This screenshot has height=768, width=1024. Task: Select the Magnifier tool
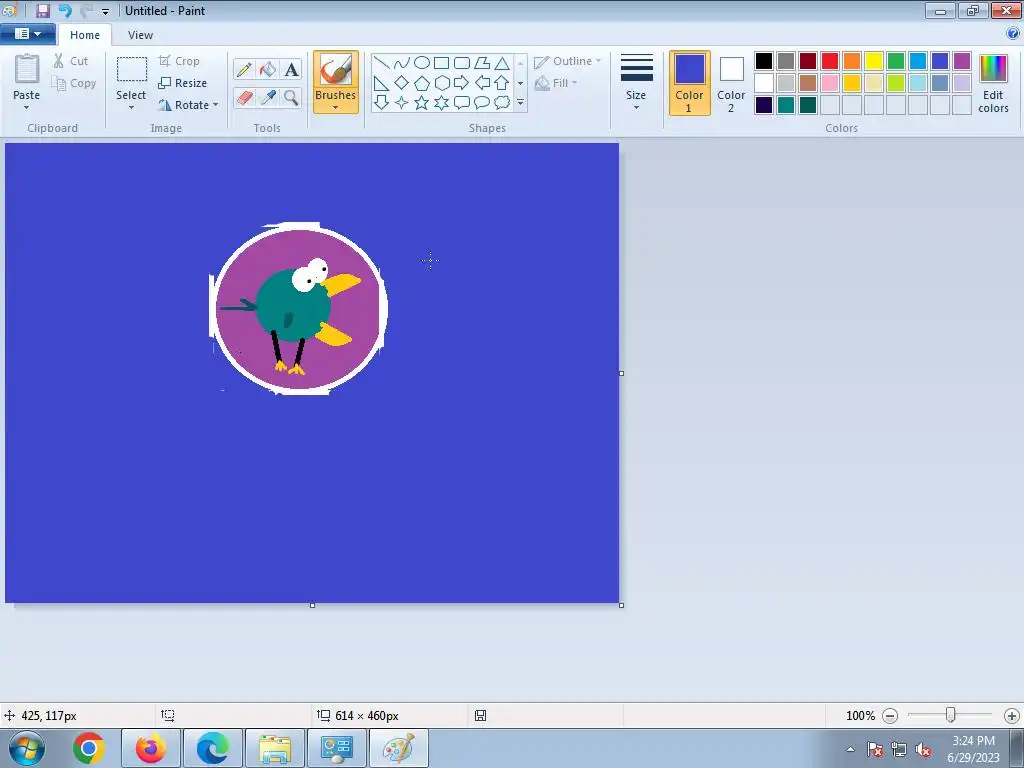pos(291,97)
